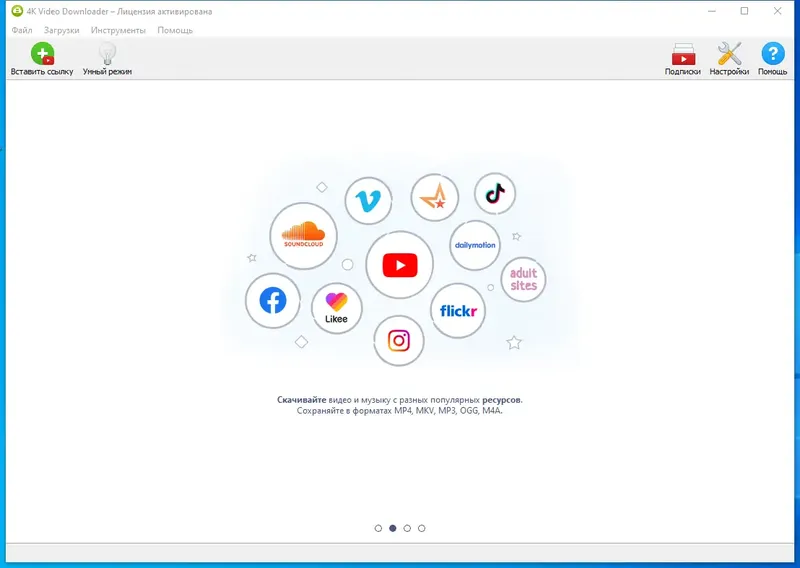Select the first slide indicator dot
This screenshot has width=800, height=568.
coord(378,528)
